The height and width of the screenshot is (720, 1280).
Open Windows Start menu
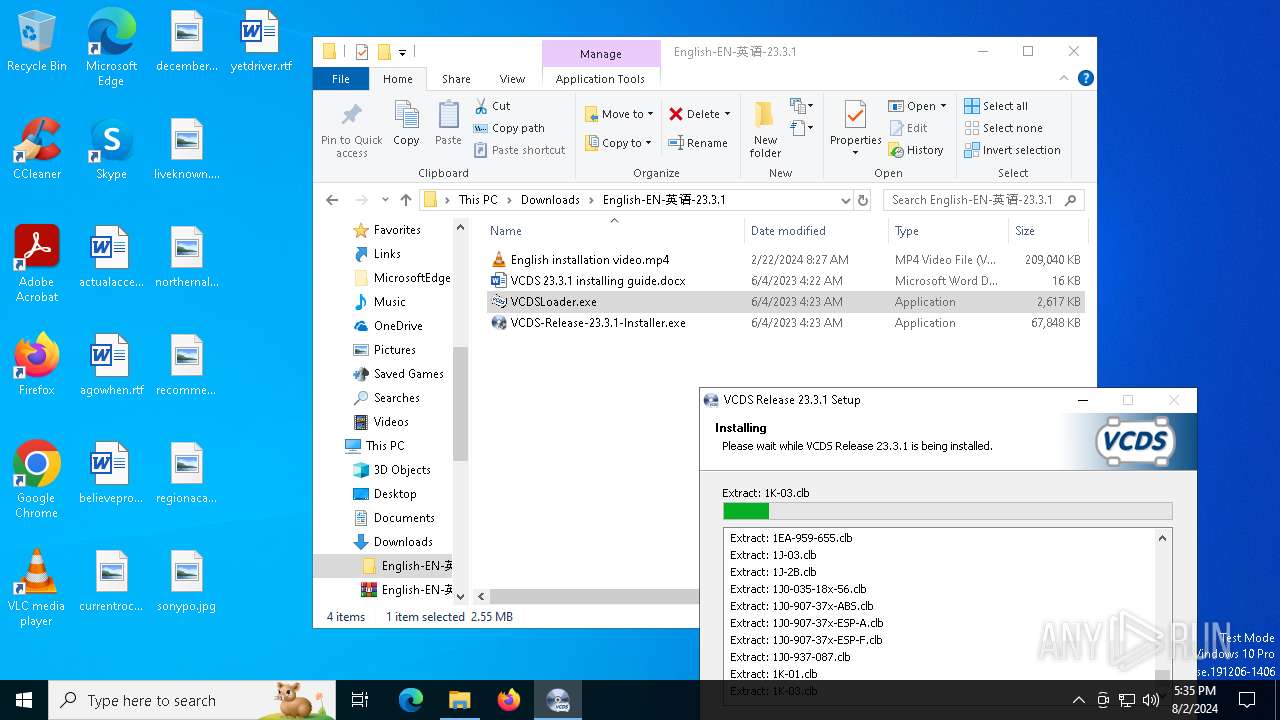pyautogui.click(x=24, y=700)
